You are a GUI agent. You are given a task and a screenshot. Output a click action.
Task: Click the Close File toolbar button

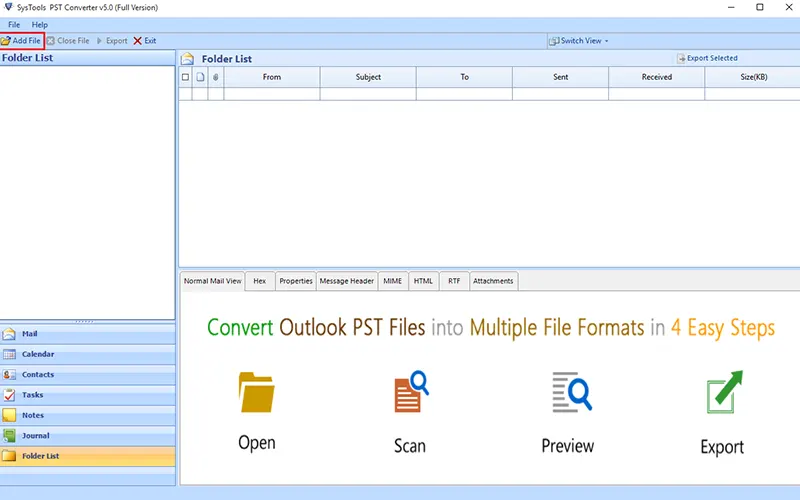(68, 41)
